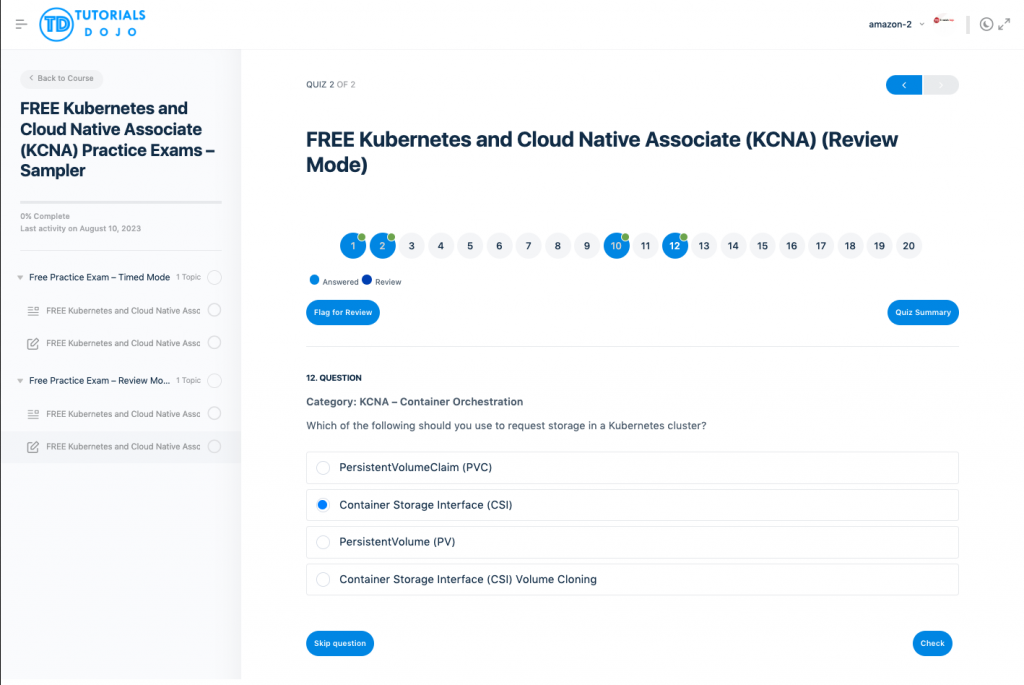Click Back to Course
Screen dimensions: 1024x685
[x=61, y=78]
